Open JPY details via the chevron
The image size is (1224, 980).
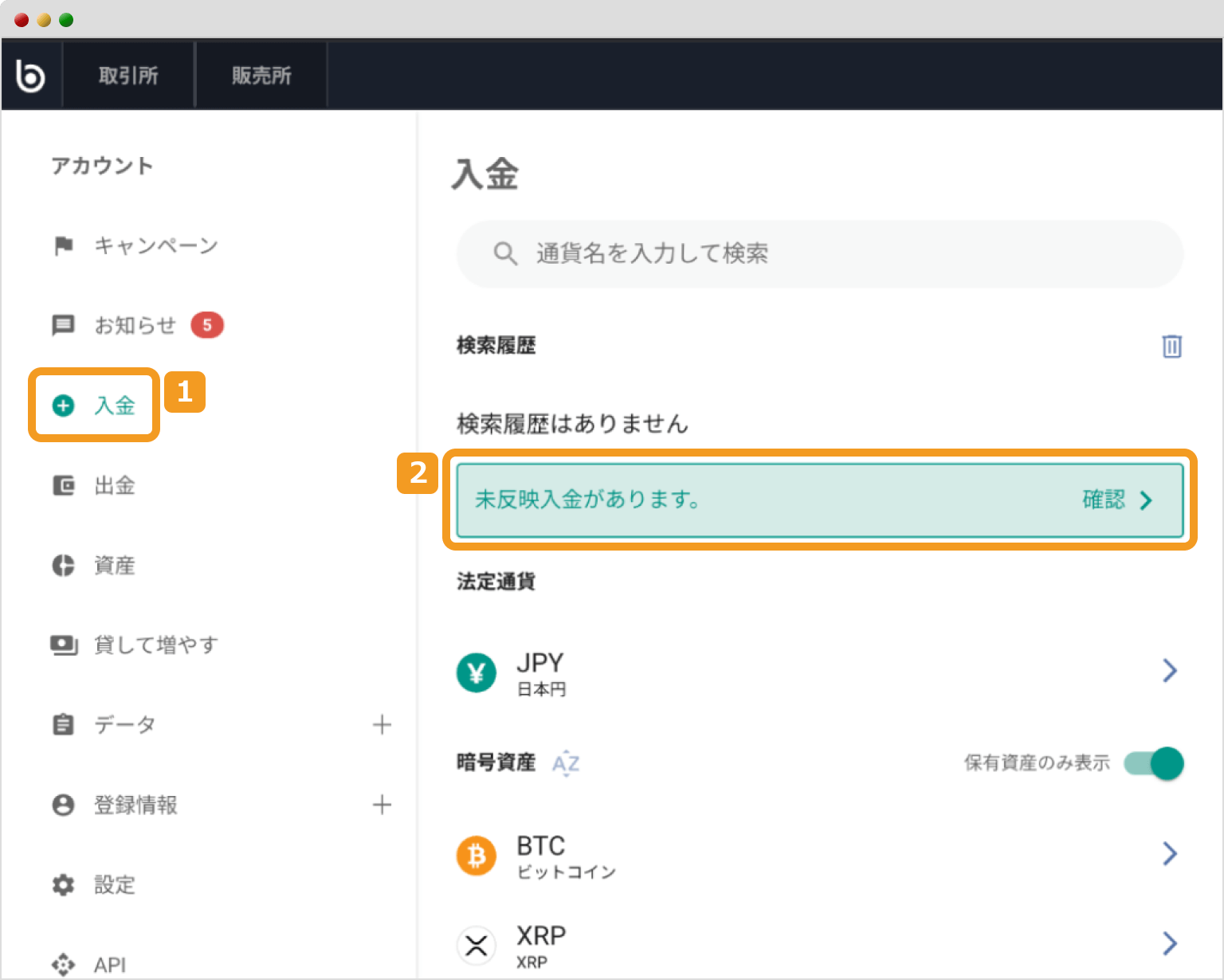(x=1169, y=671)
